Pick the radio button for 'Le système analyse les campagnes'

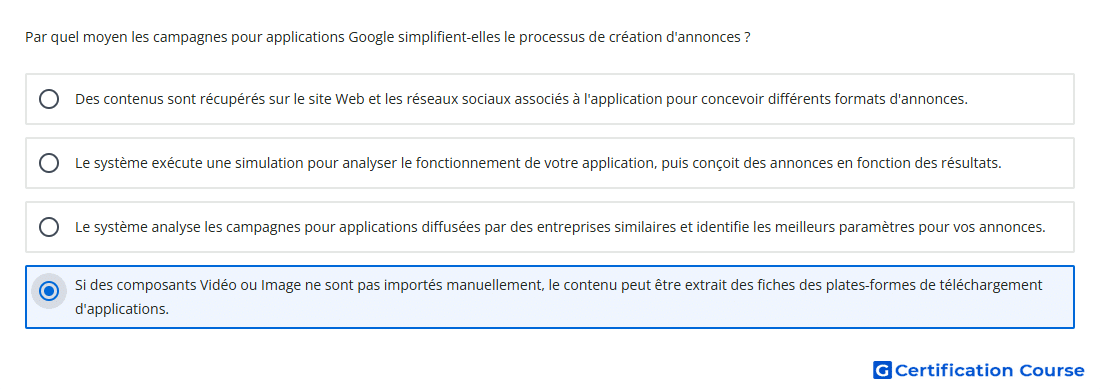point(49,227)
